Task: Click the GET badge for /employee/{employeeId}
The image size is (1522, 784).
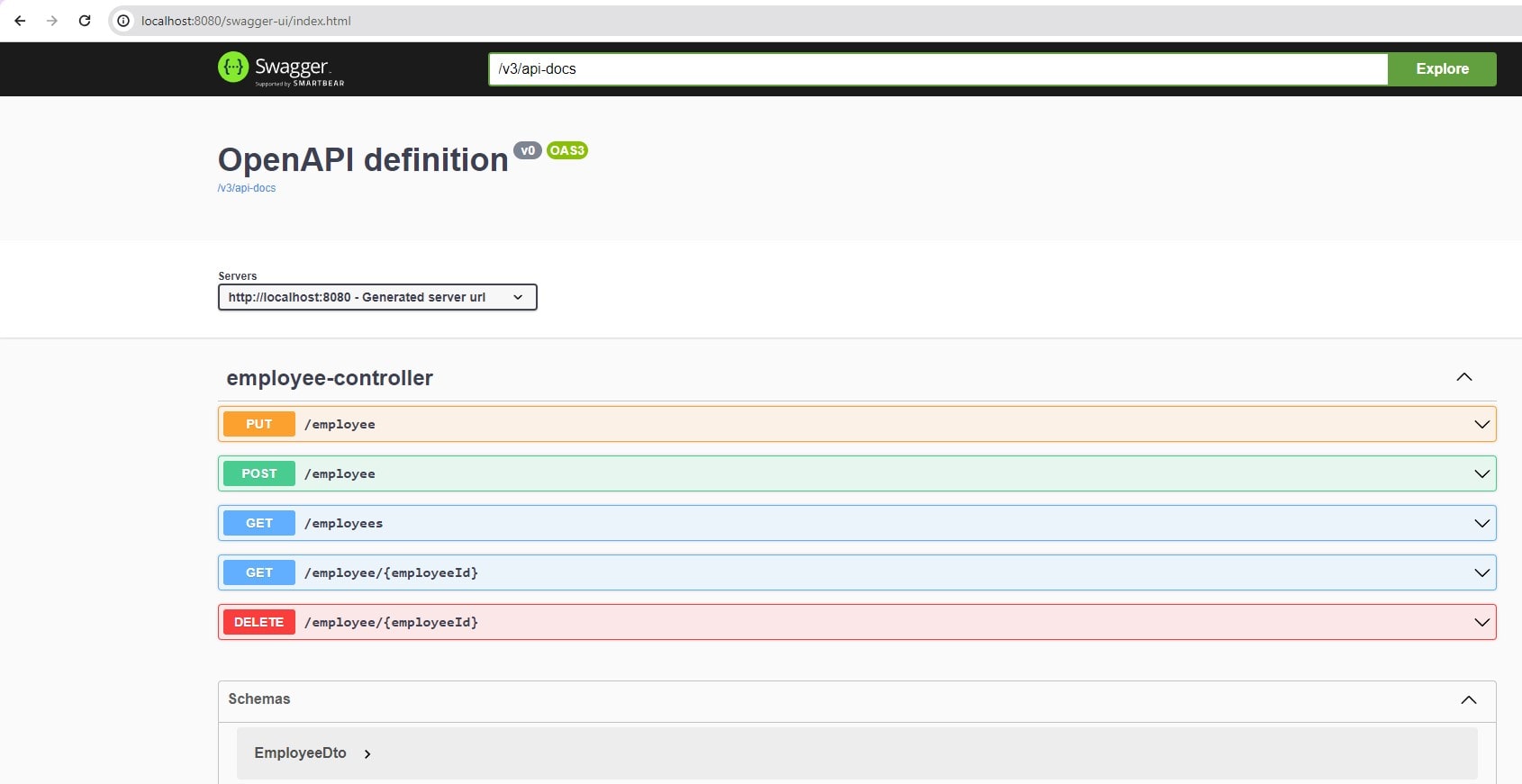Action: pos(259,572)
